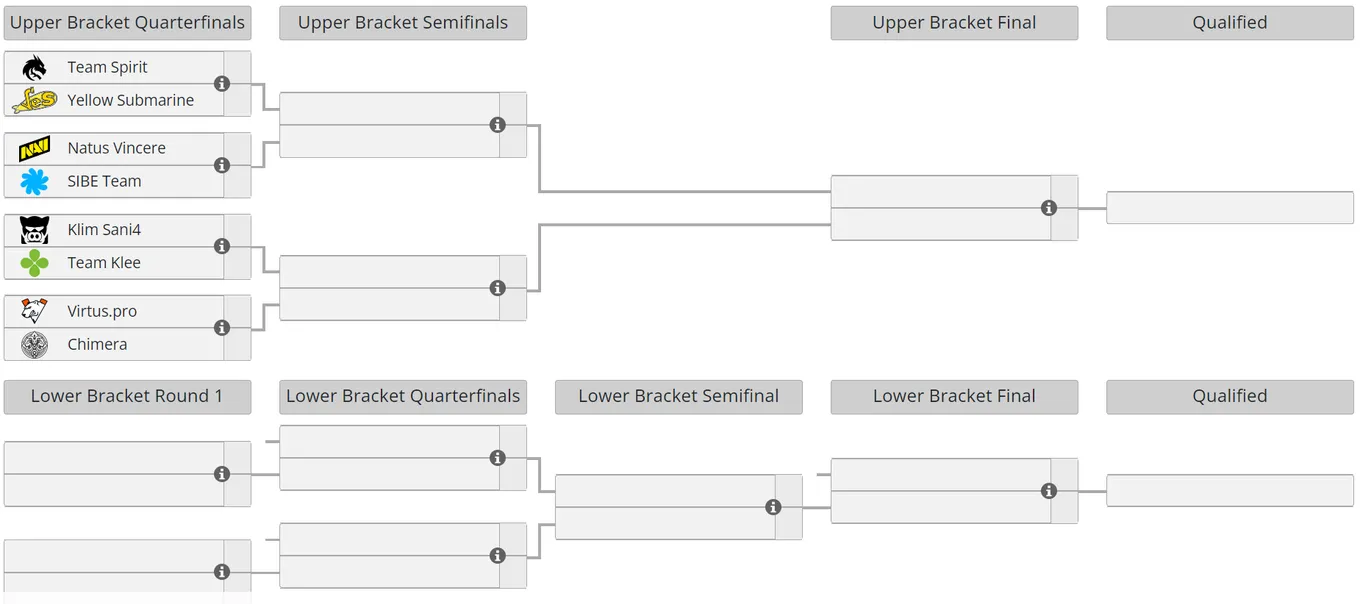1360x604 pixels.
Task: Click the Natus Vincere NAVI logo
Action: click(x=34, y=148)
